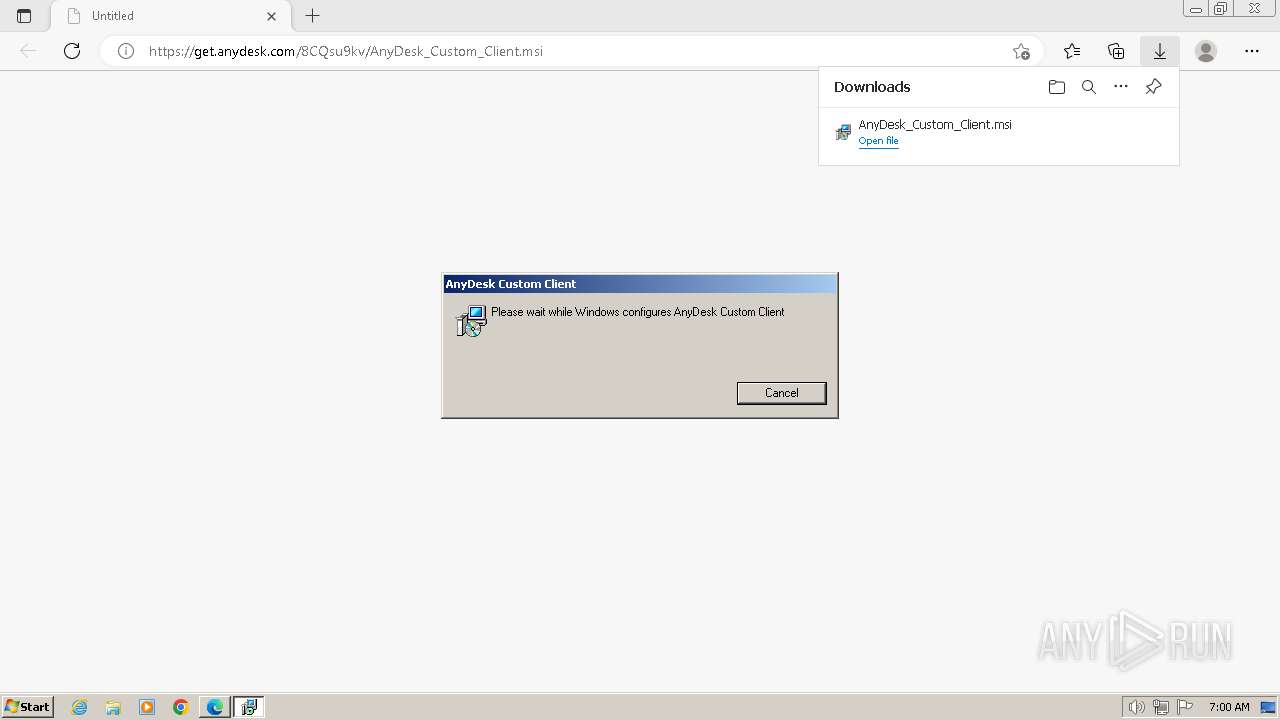Click the MSI file icon in Downloads

pyautogui.click(x=843, y=132)
